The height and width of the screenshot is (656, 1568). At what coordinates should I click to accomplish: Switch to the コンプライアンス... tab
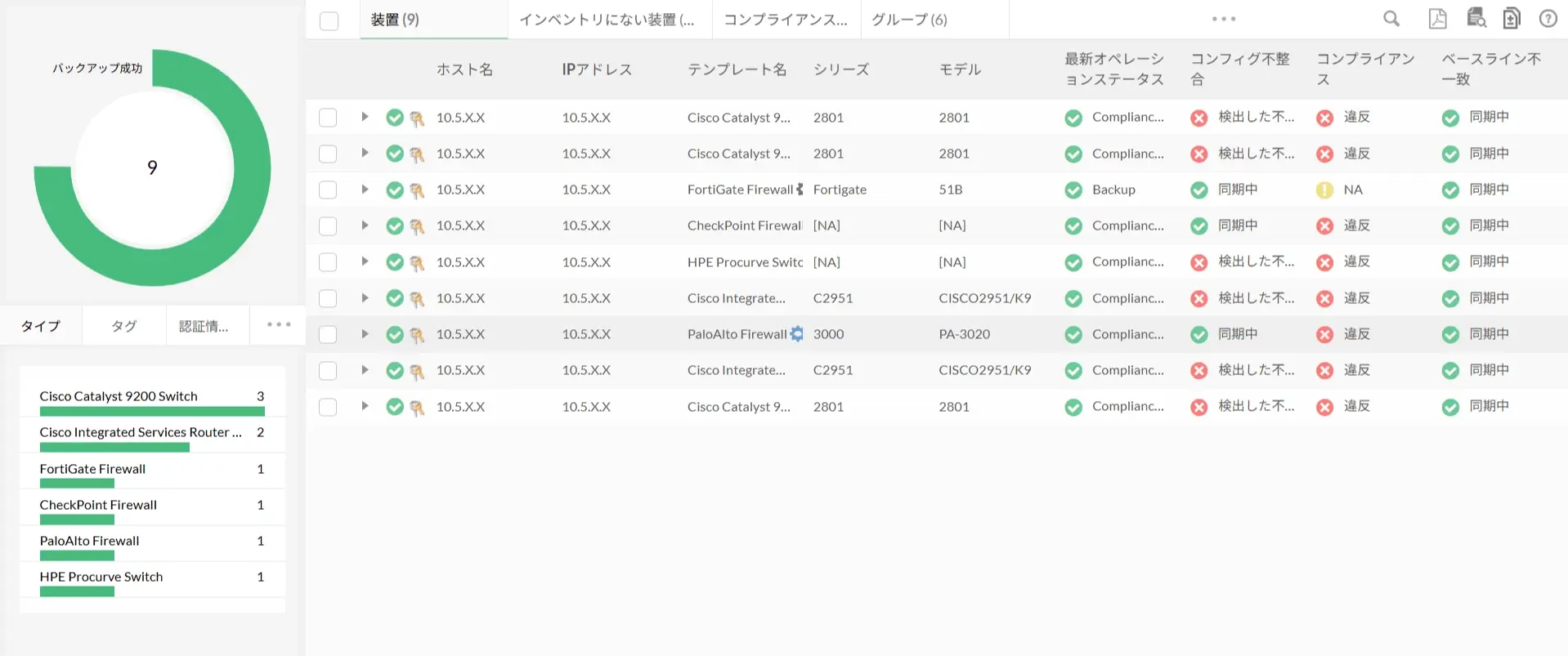pos(786,20)
